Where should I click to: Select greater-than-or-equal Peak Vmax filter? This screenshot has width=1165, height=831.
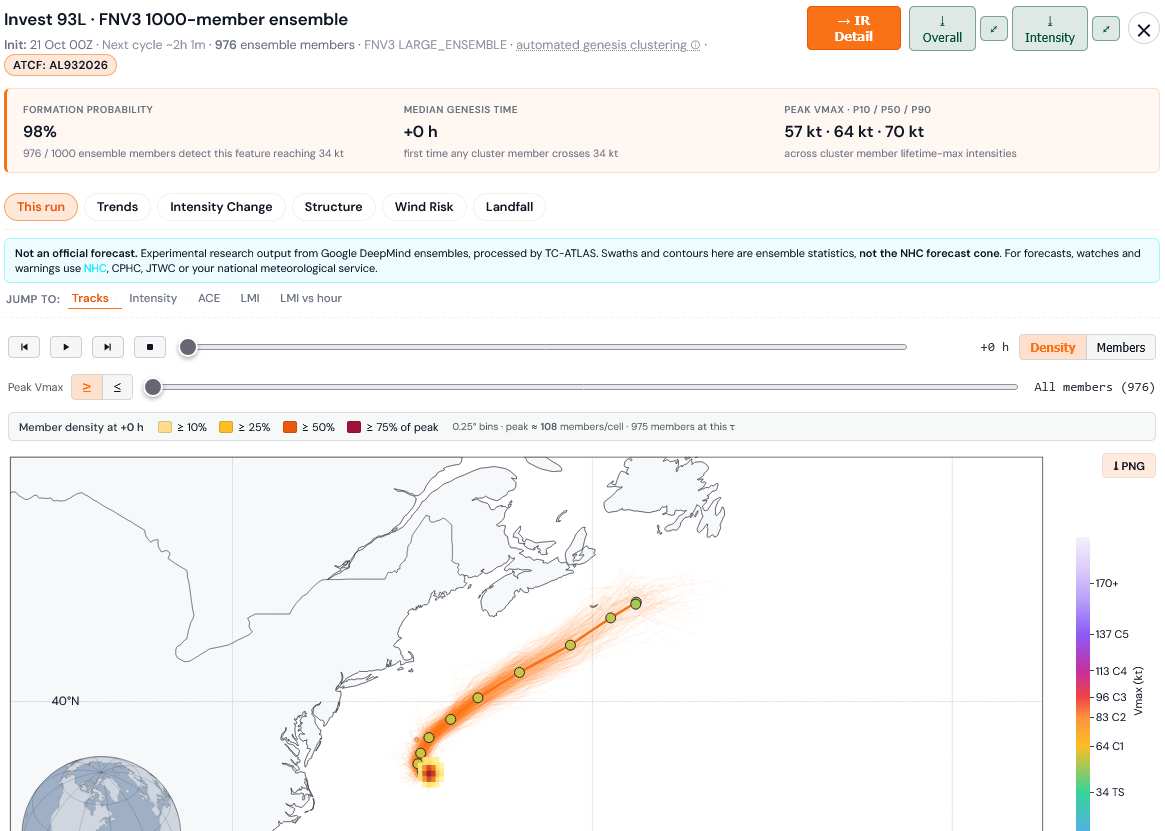pyautogui.click(x=87, y=387)
